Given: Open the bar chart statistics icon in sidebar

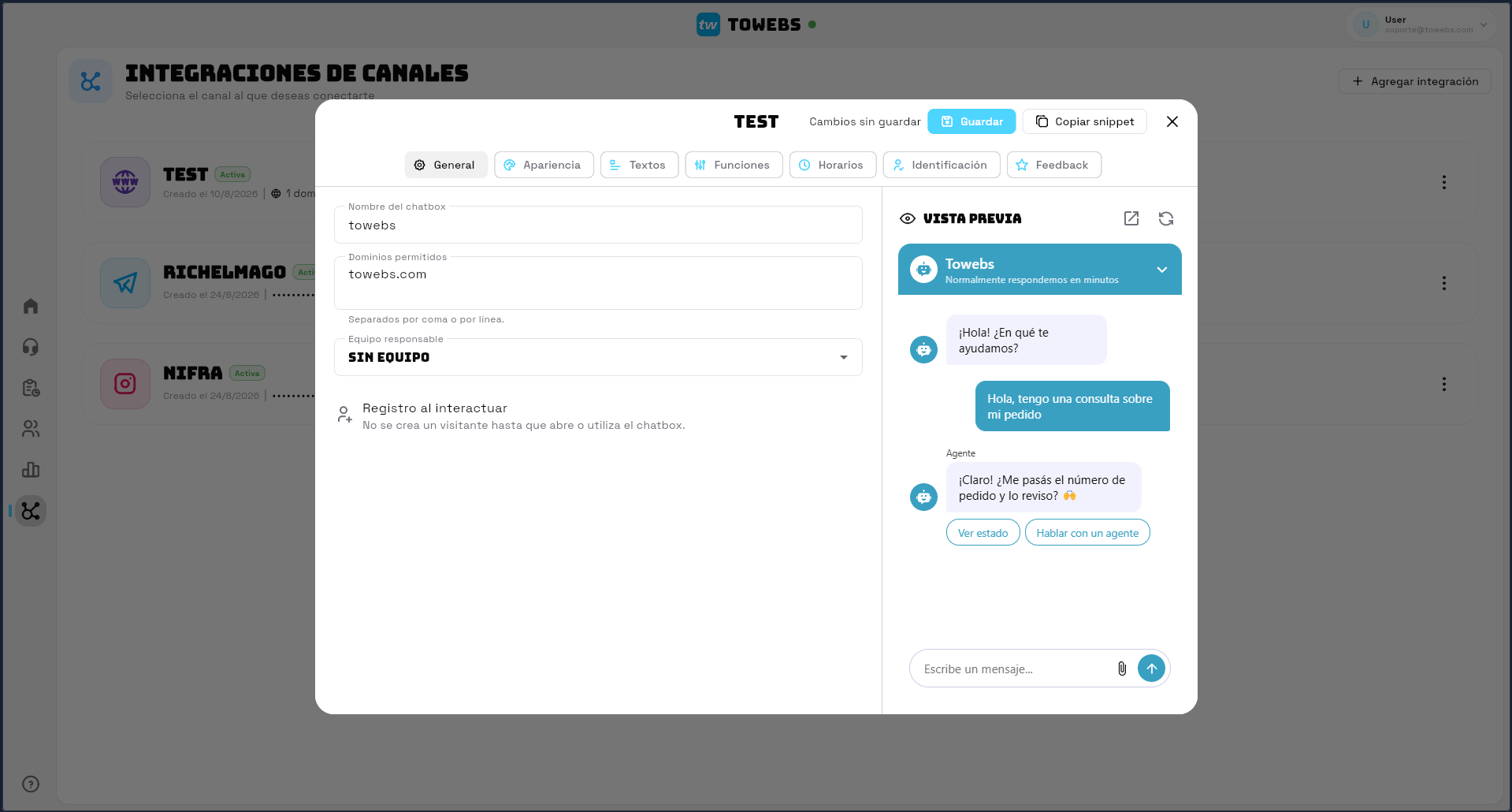Looking at the screenshot, I should pos(31,470).
